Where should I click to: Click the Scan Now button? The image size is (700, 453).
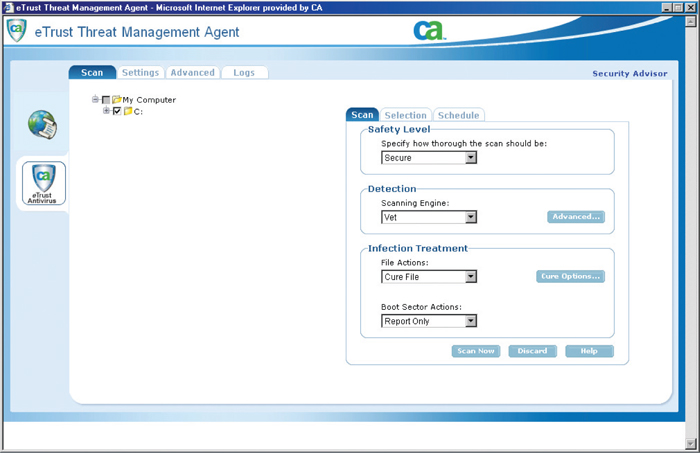[x=476, y=351]
